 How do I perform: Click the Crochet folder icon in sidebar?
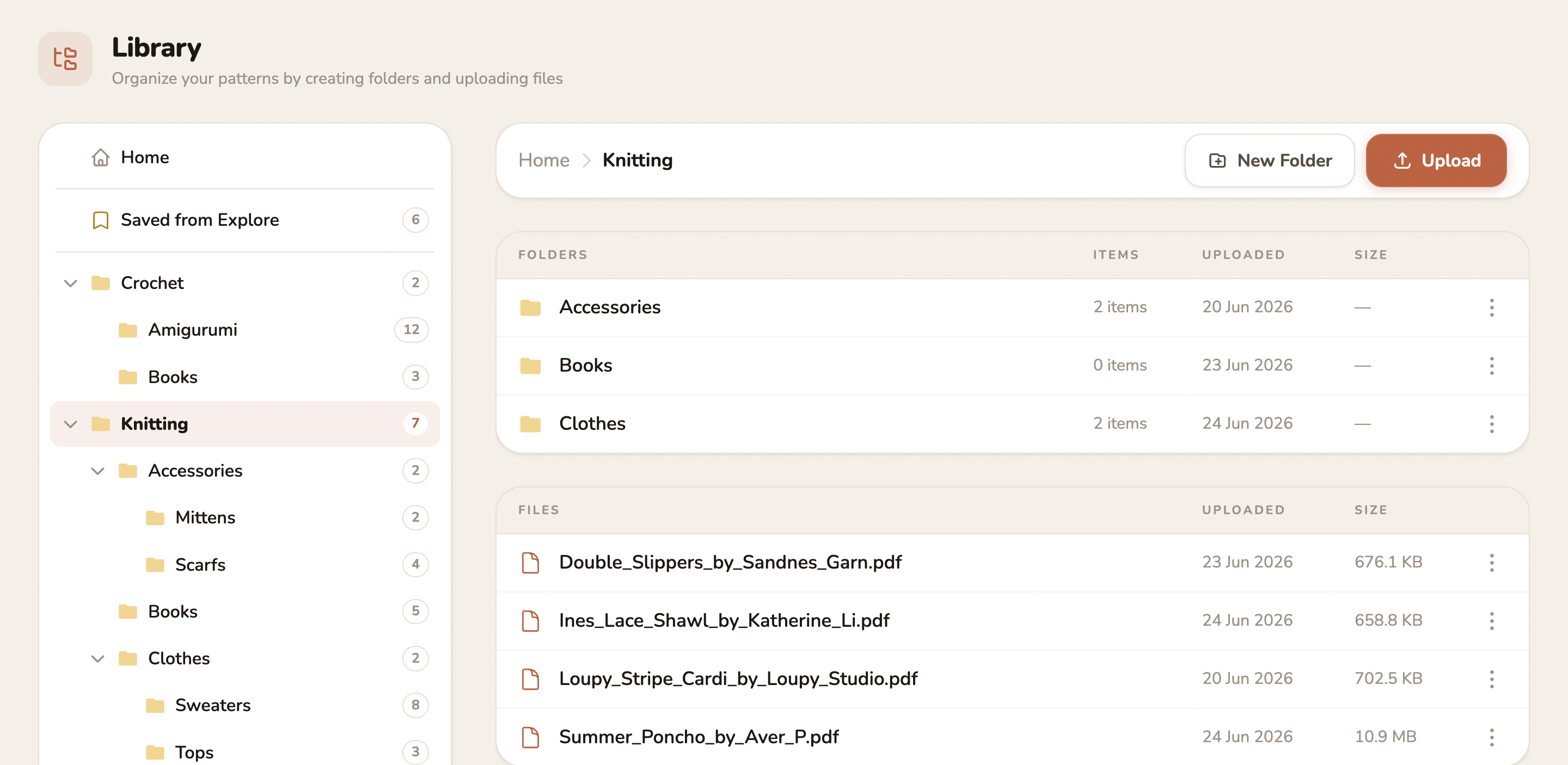100,283
